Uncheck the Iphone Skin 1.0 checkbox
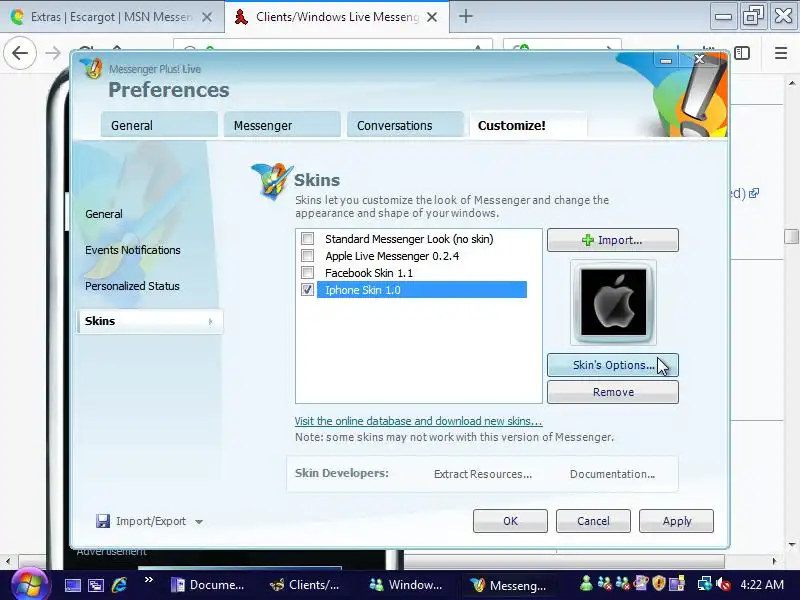Viewport: 800px width, 600px height. (308, 289)
